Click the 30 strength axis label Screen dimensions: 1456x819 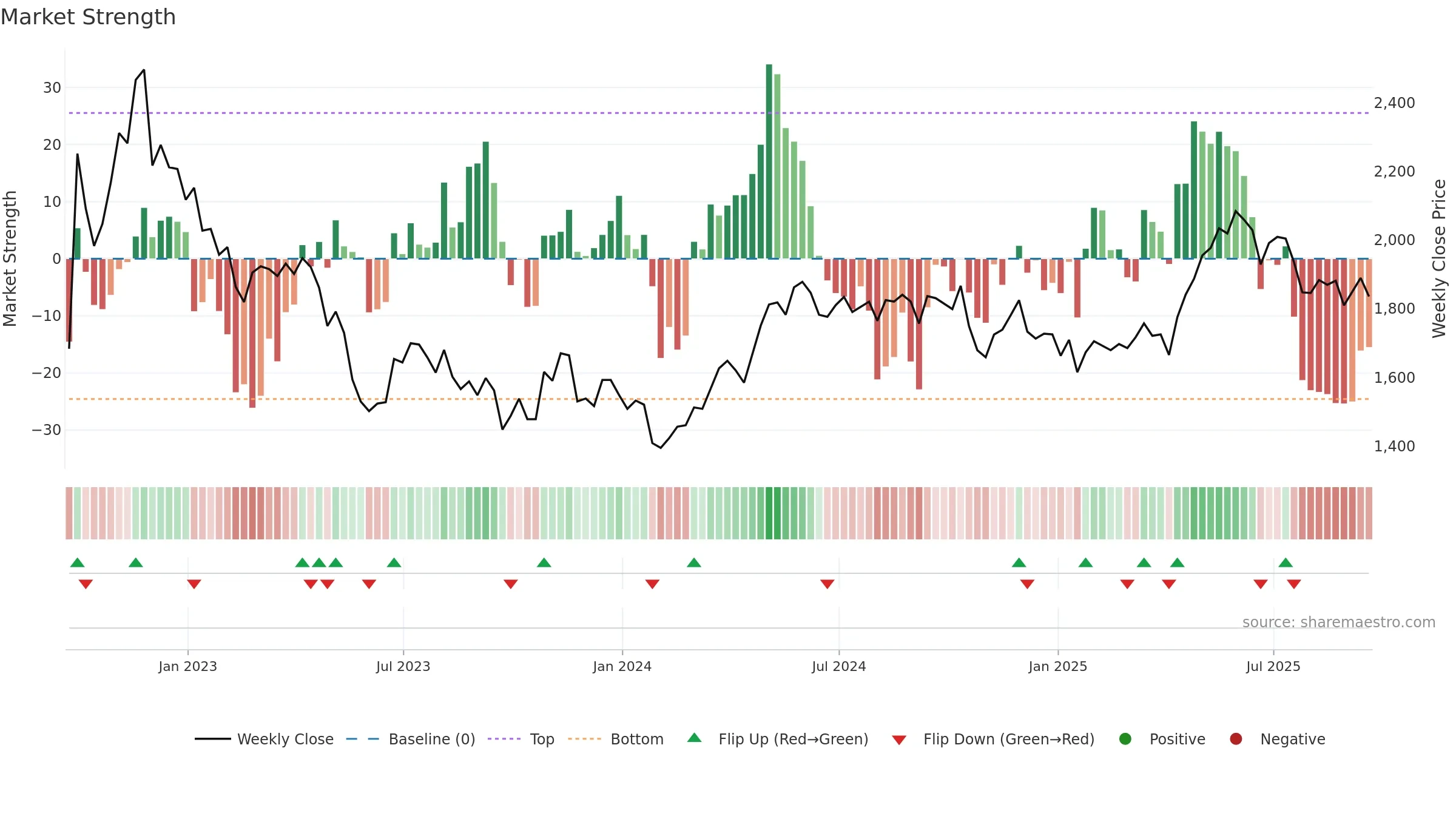pyautogui.click(x=52, y=88)
